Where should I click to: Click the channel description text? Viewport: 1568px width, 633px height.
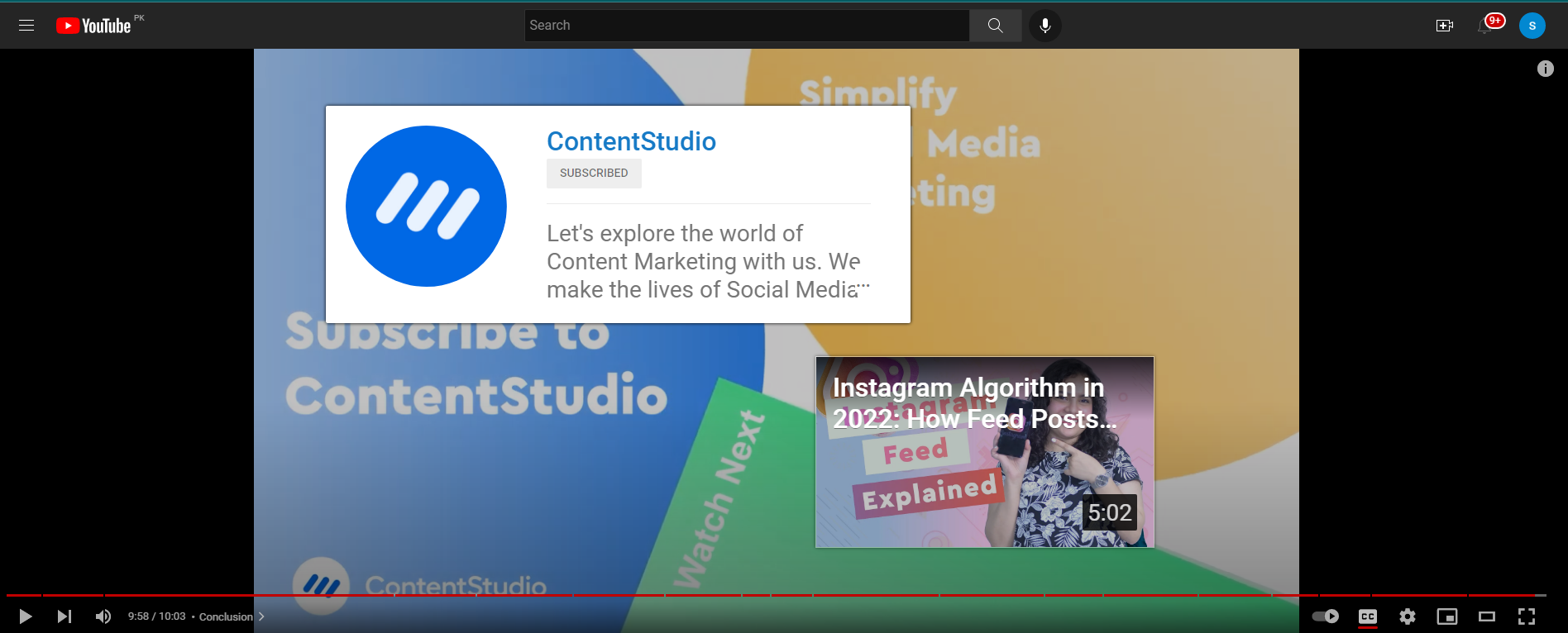708,261
